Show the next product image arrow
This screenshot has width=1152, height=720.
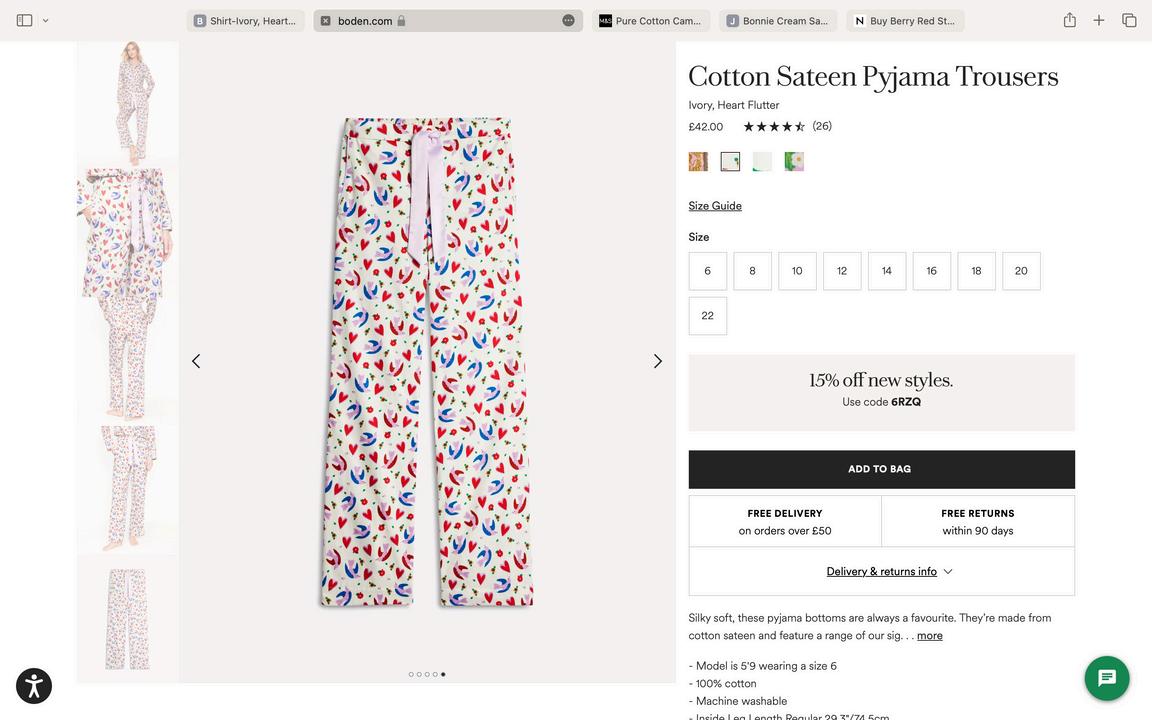pyautogui.click(x=657, y=361)
